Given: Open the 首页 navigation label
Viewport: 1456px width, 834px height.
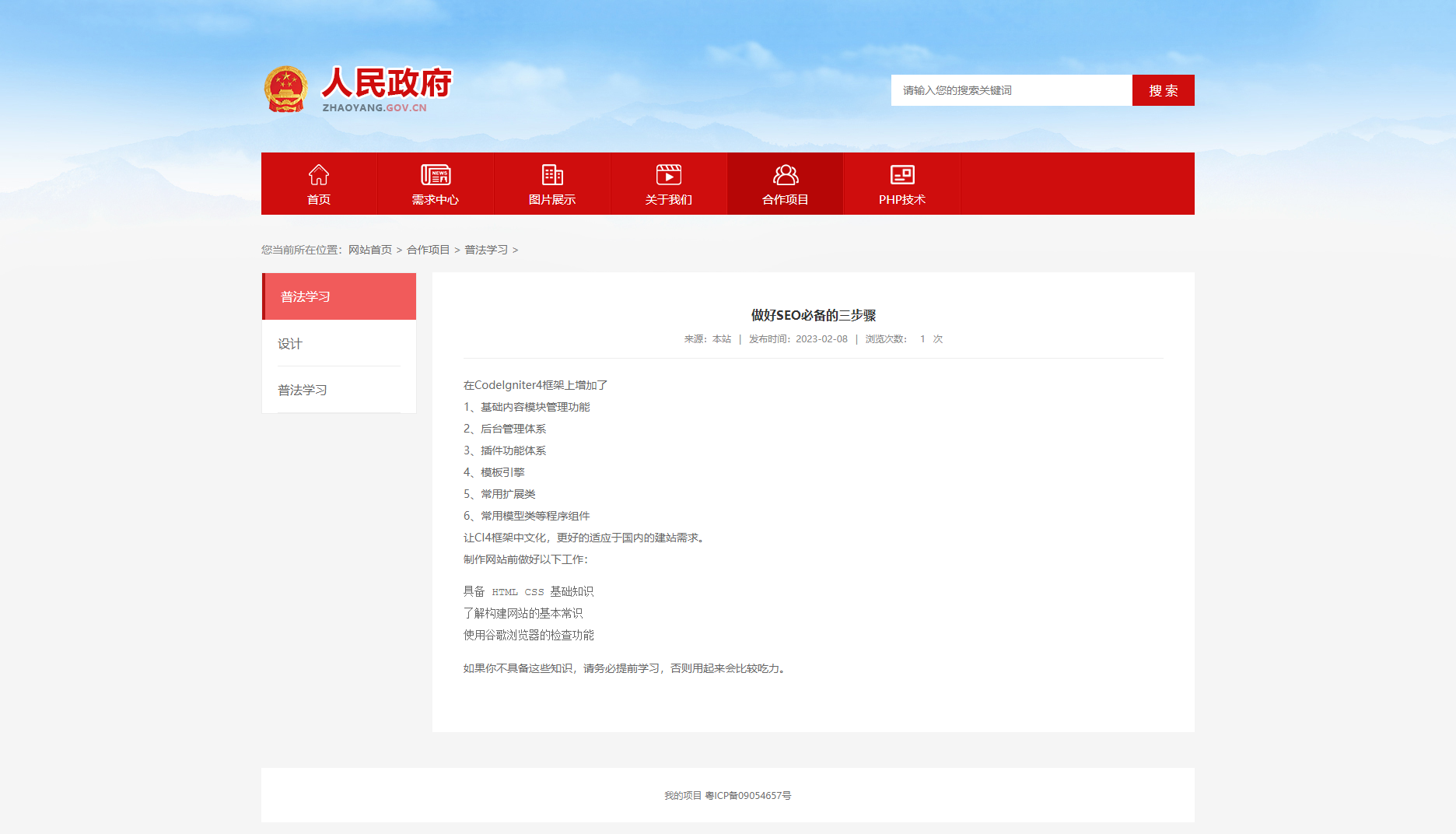Looking at the screenshot, I should [319, 200].
